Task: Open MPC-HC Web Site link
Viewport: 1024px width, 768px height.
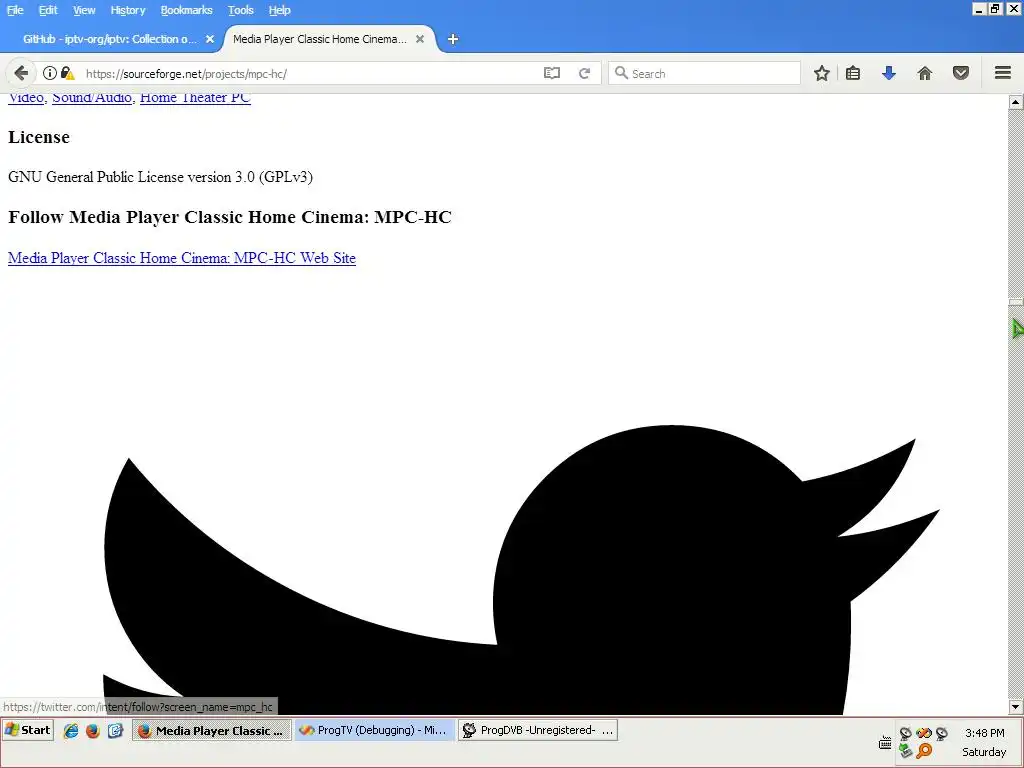Action: (182, 258)
